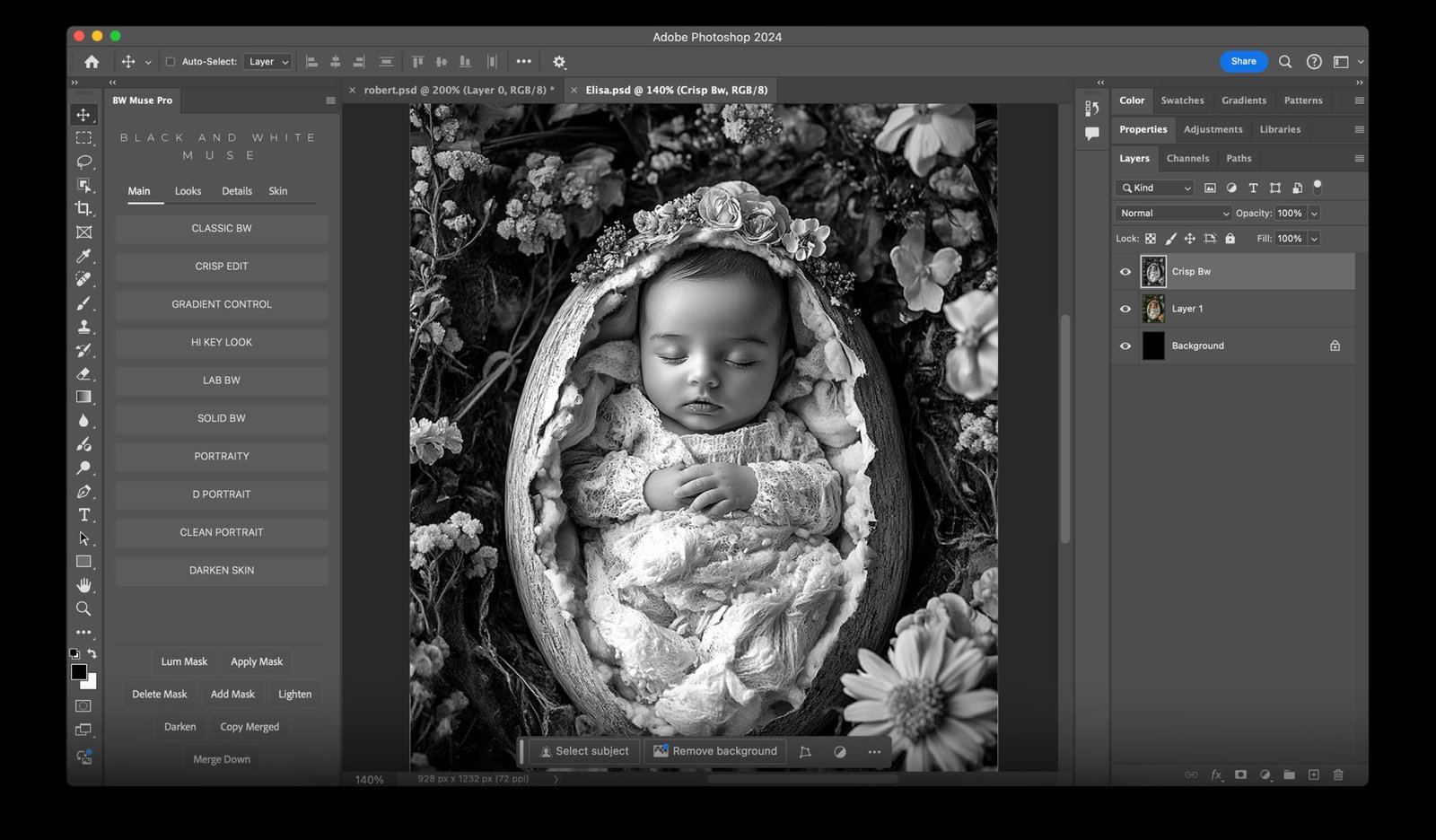
Task: Select the Move tool in toolbar
Action: [83, 115]
